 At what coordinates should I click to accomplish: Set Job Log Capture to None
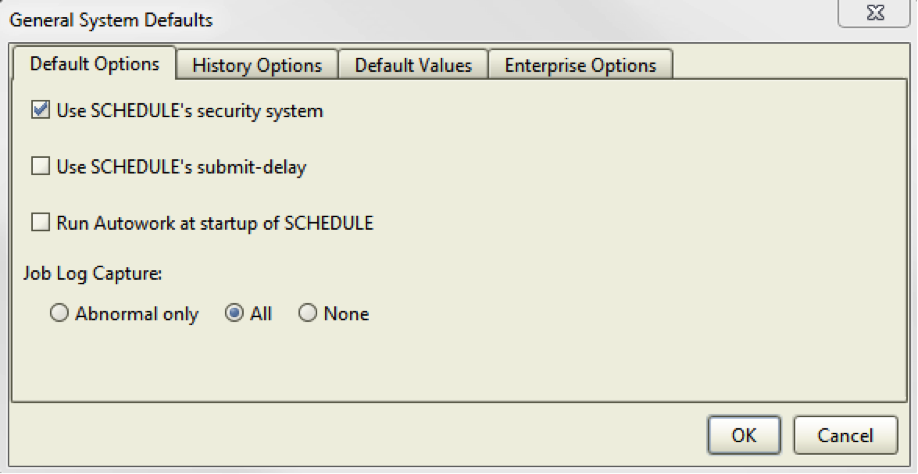coord(308,313)
